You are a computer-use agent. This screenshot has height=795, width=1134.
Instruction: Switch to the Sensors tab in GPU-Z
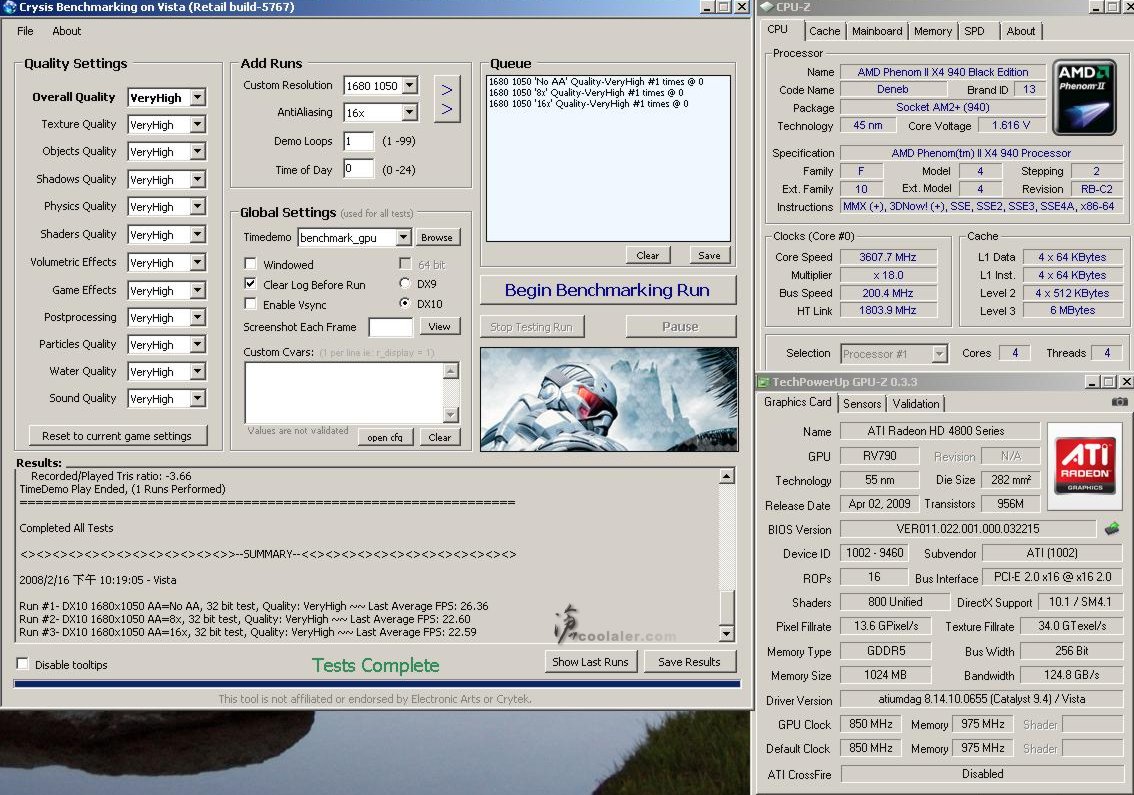pos(861,404)
